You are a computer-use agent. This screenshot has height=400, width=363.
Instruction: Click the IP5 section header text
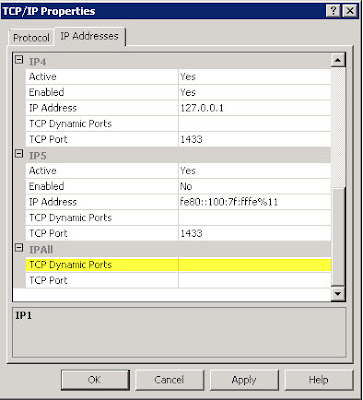pyautogui.click(x=38, y=156)
